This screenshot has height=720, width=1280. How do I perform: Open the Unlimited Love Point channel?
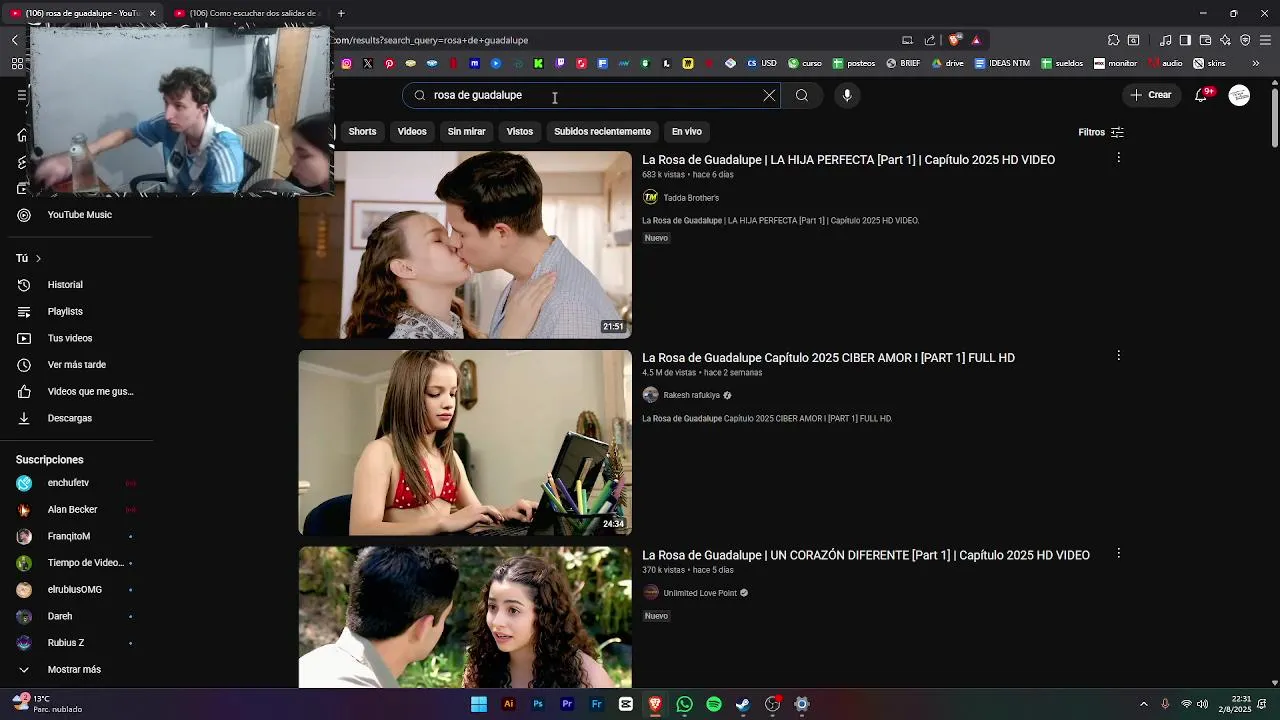point(700,593)
